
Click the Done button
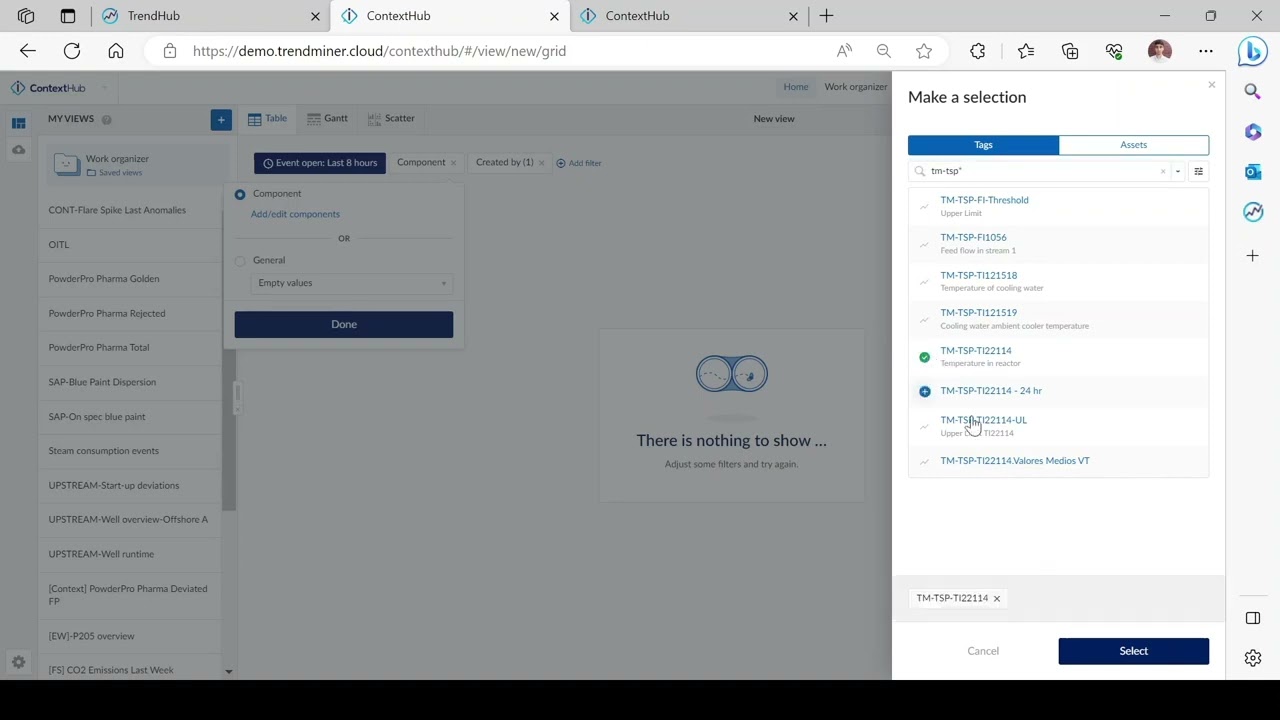pyautogui.click(x=343, y=324)
